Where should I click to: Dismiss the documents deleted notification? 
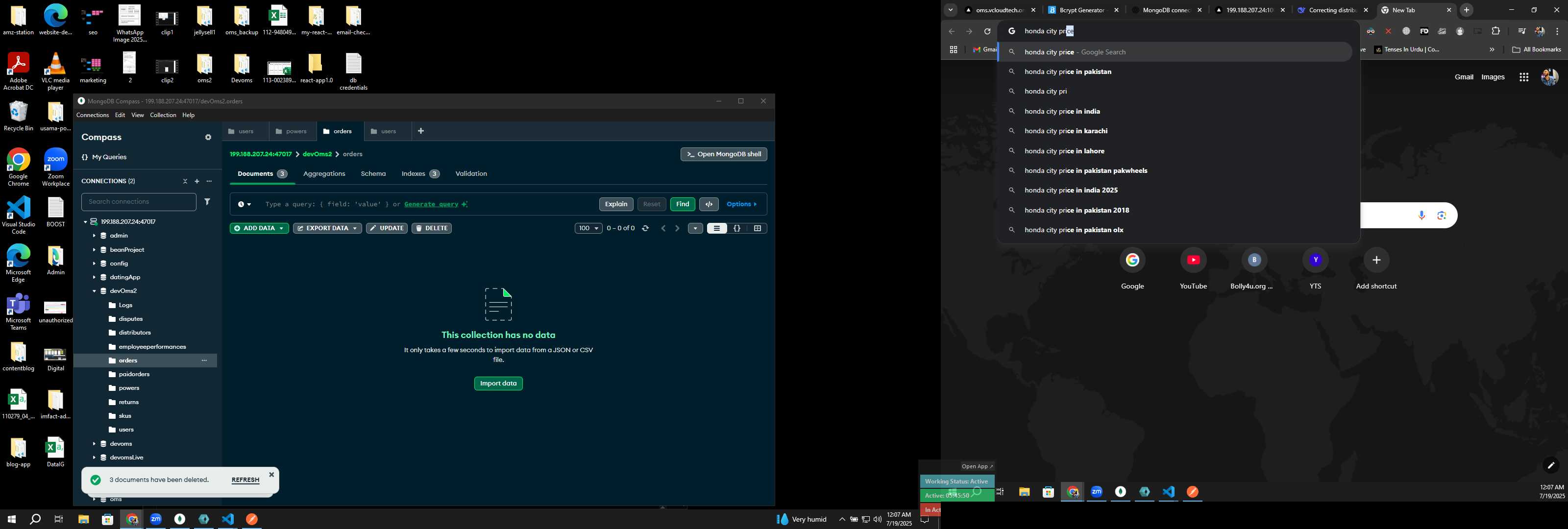click(x=271, y=475)
